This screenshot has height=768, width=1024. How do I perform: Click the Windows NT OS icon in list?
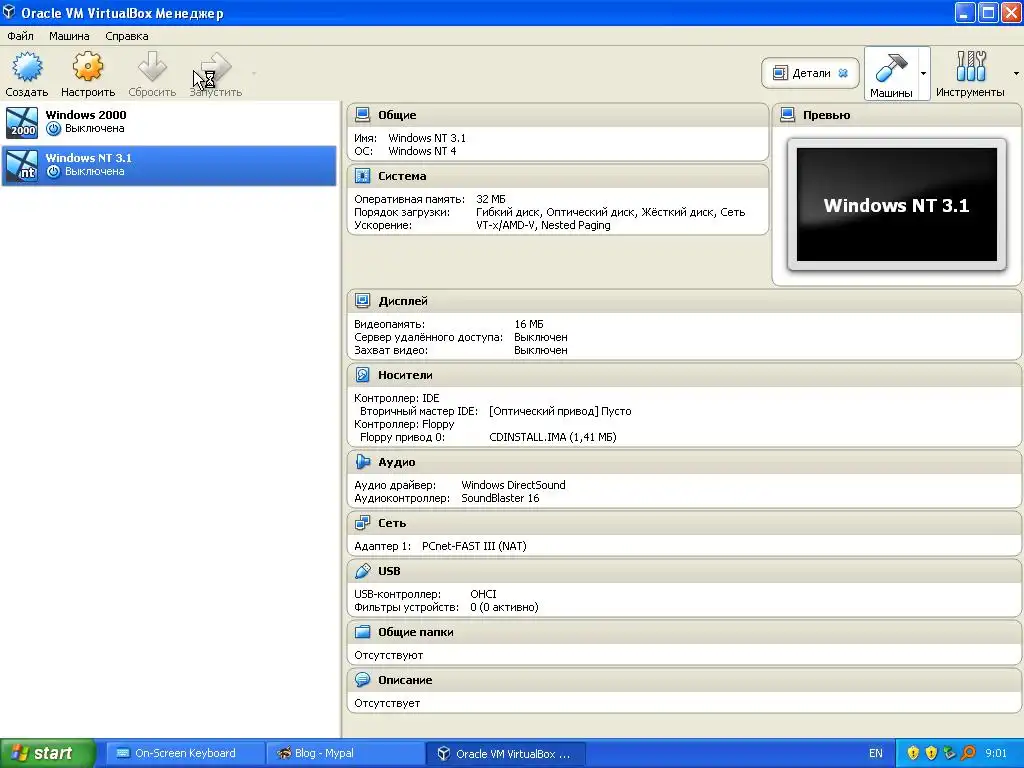(x=22, y=165)
